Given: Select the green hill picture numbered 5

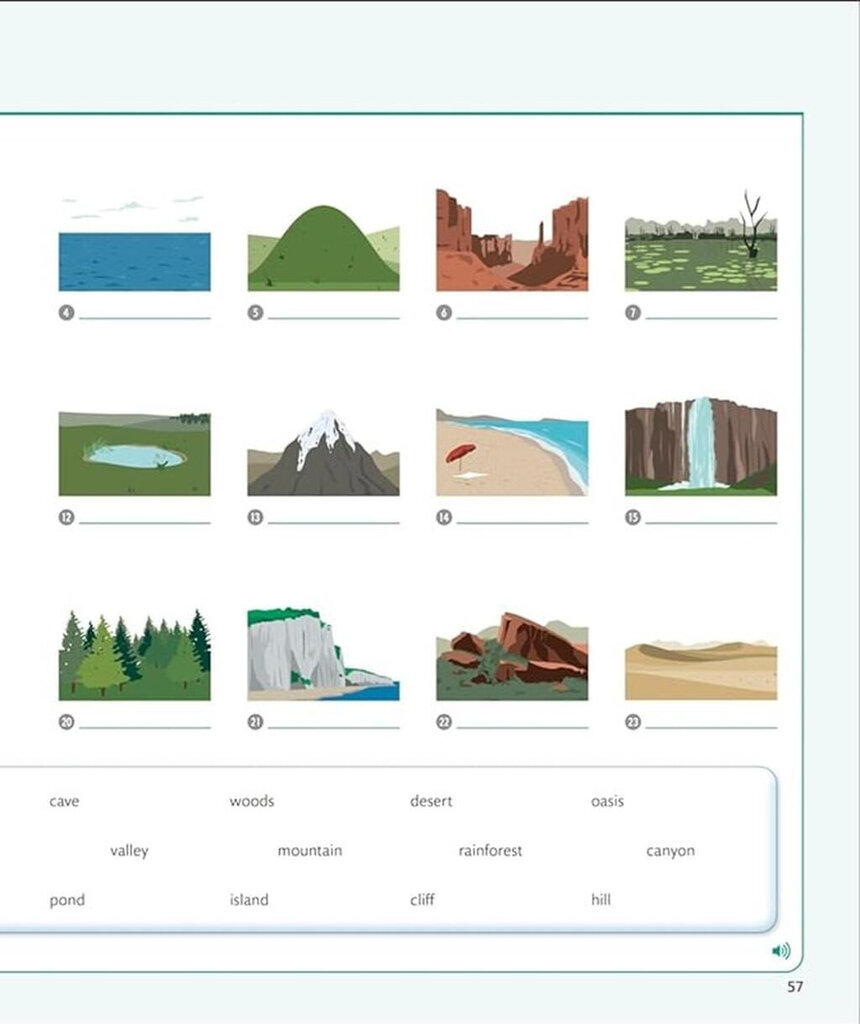Looking at the screenshot, I should pyautogui.click(x=323, y=248).
